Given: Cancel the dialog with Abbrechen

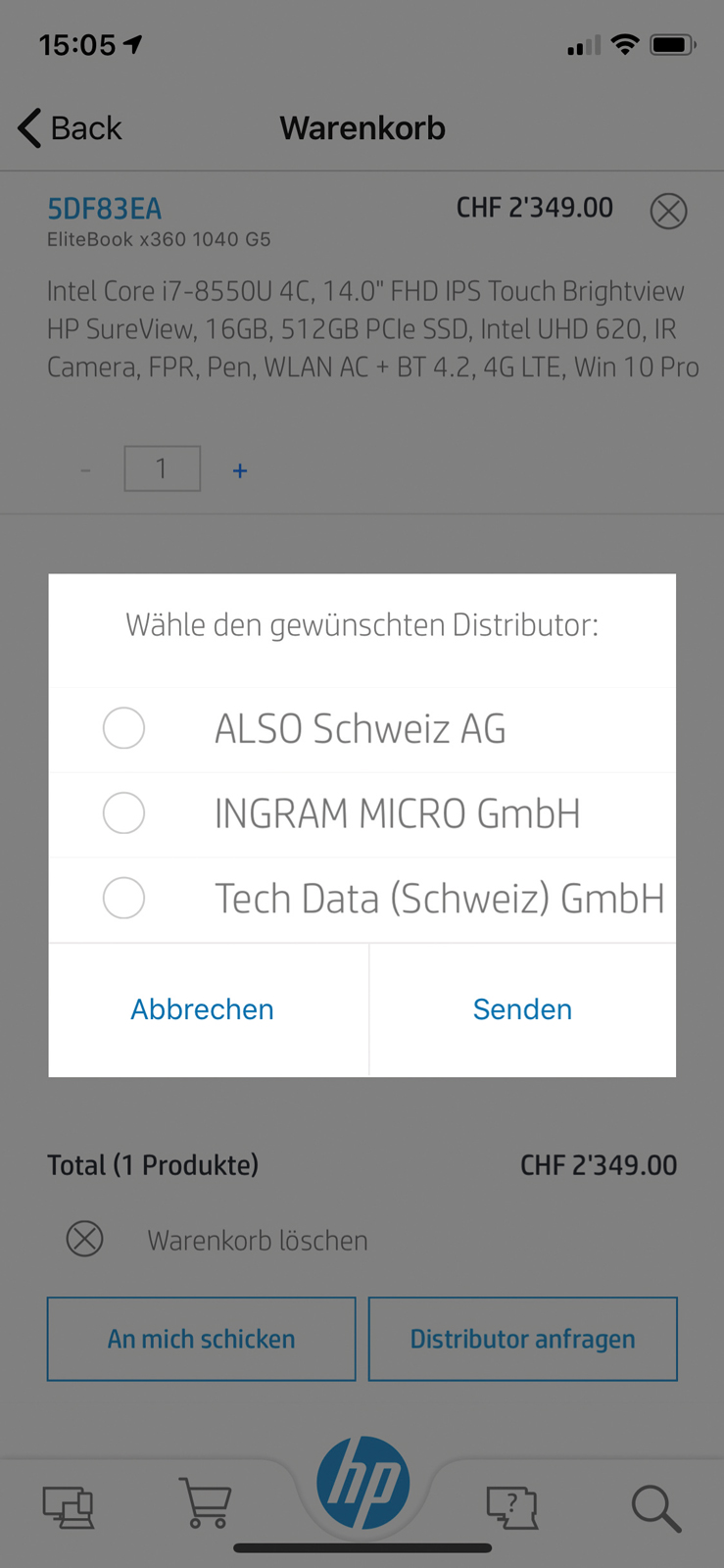Looking at the screenshot, I should pyautogui.click(x=203, y=1009).
